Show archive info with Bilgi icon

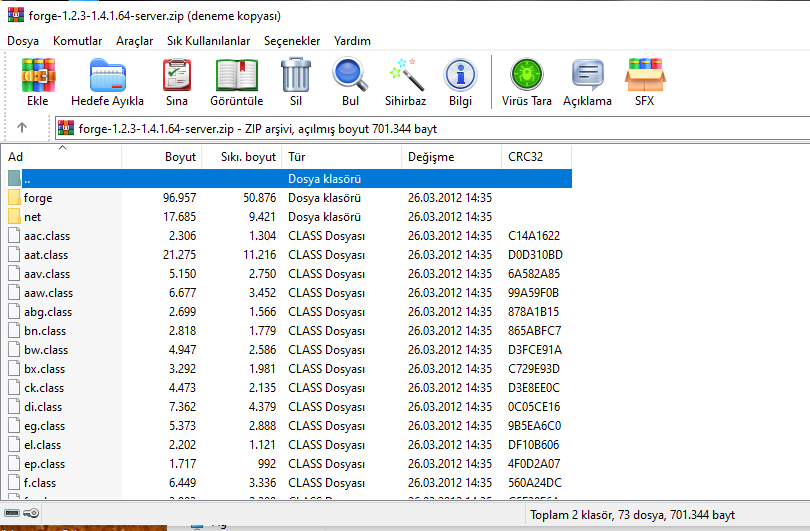460,75
